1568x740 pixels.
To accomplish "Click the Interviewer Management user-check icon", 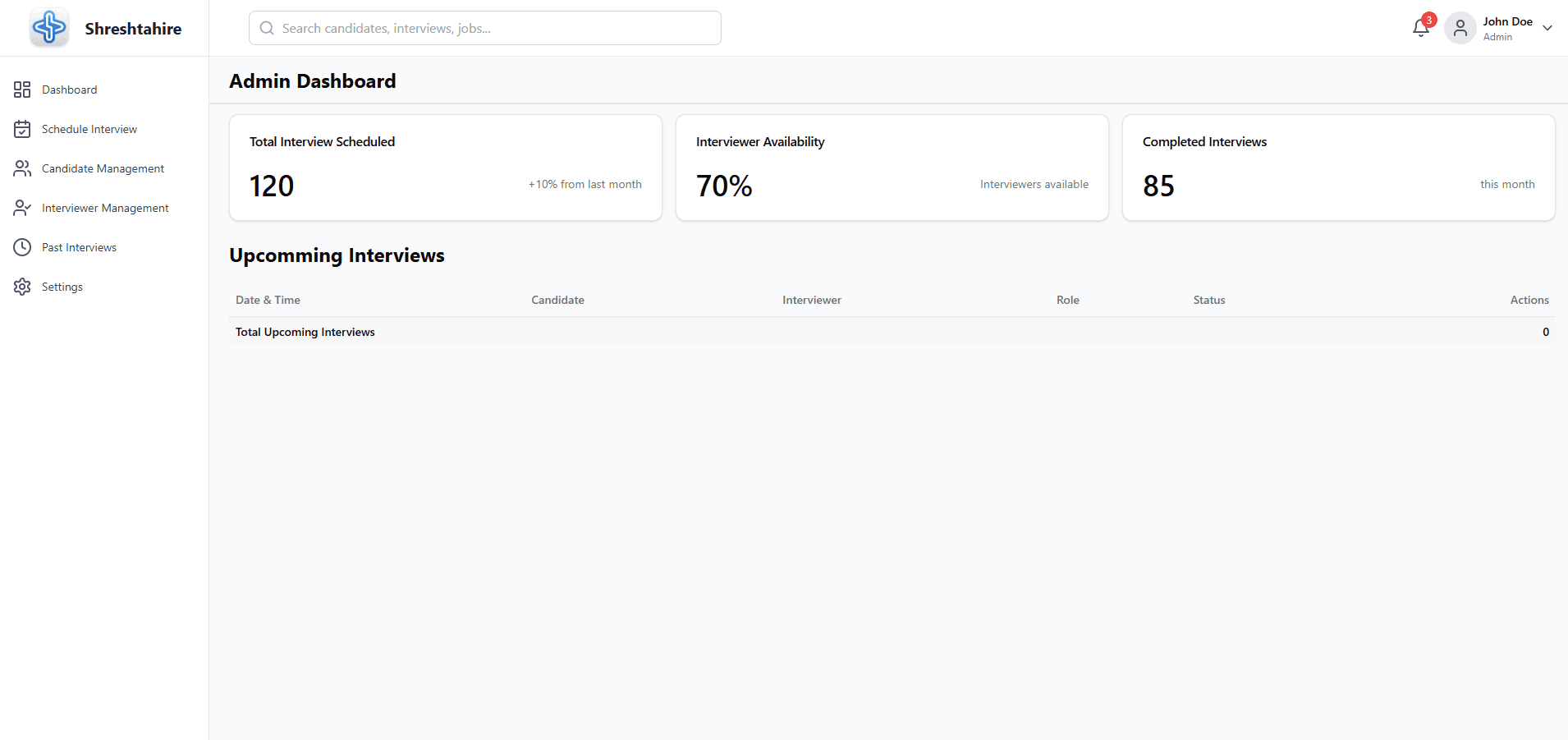I will (x=22, y=208).
